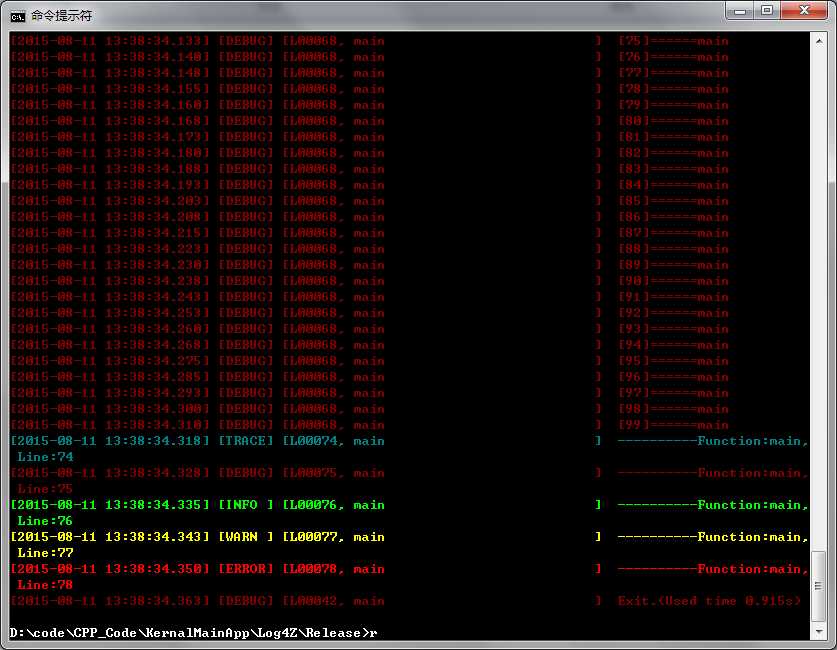Click the [90]=====main log entry
Image resolution: width=837 pixels, height=650 pixels.
[x=673, y=281]
